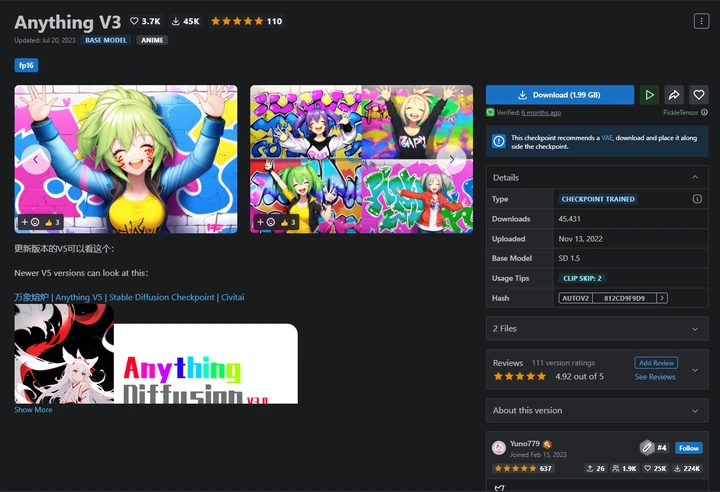The width and height of the screenshot is (720, 492).
Task: Click the ANIME tag badge
Action: (x=152, y=40)
